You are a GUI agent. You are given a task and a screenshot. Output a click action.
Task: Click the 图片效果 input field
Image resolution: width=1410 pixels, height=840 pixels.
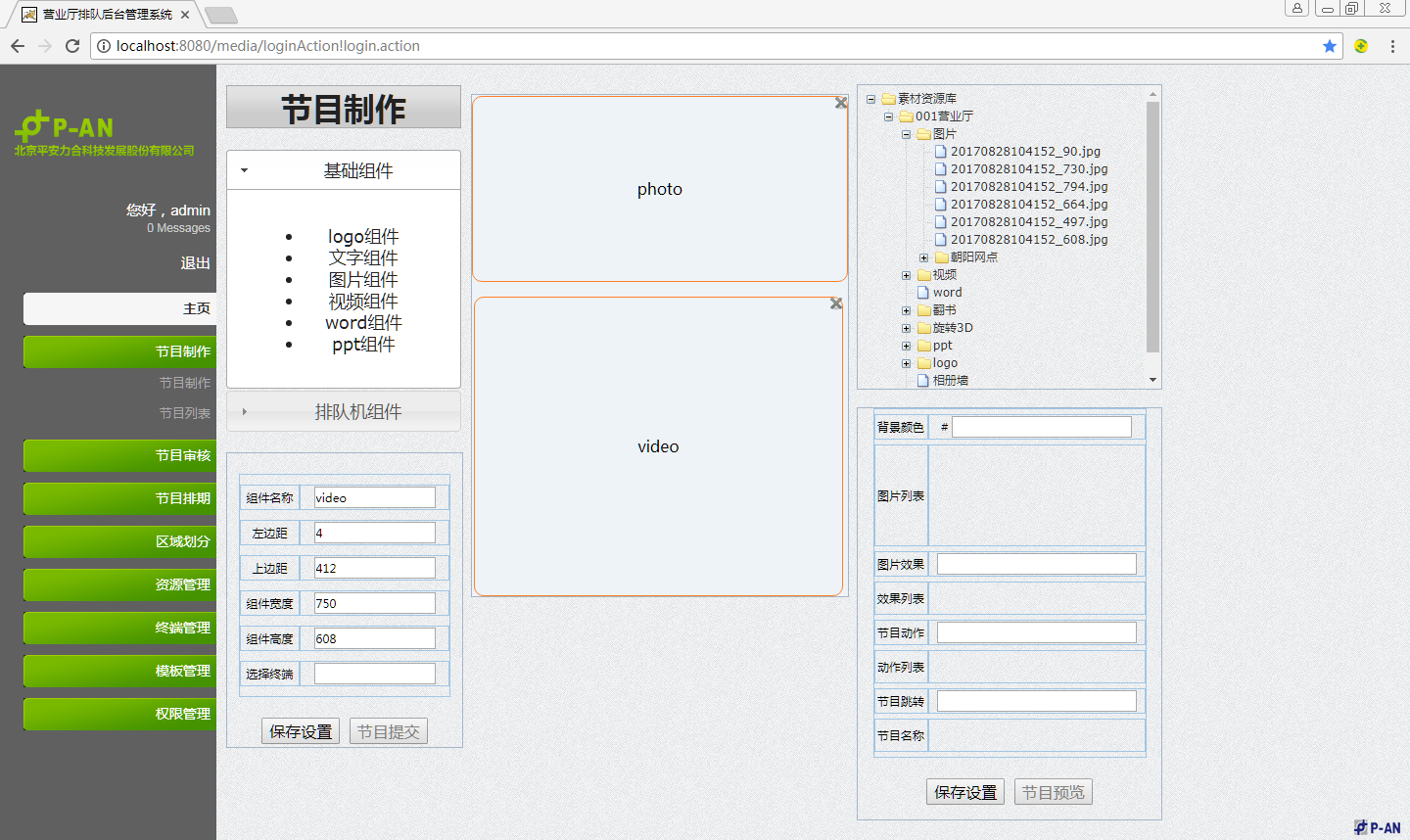pos(1037,564)
